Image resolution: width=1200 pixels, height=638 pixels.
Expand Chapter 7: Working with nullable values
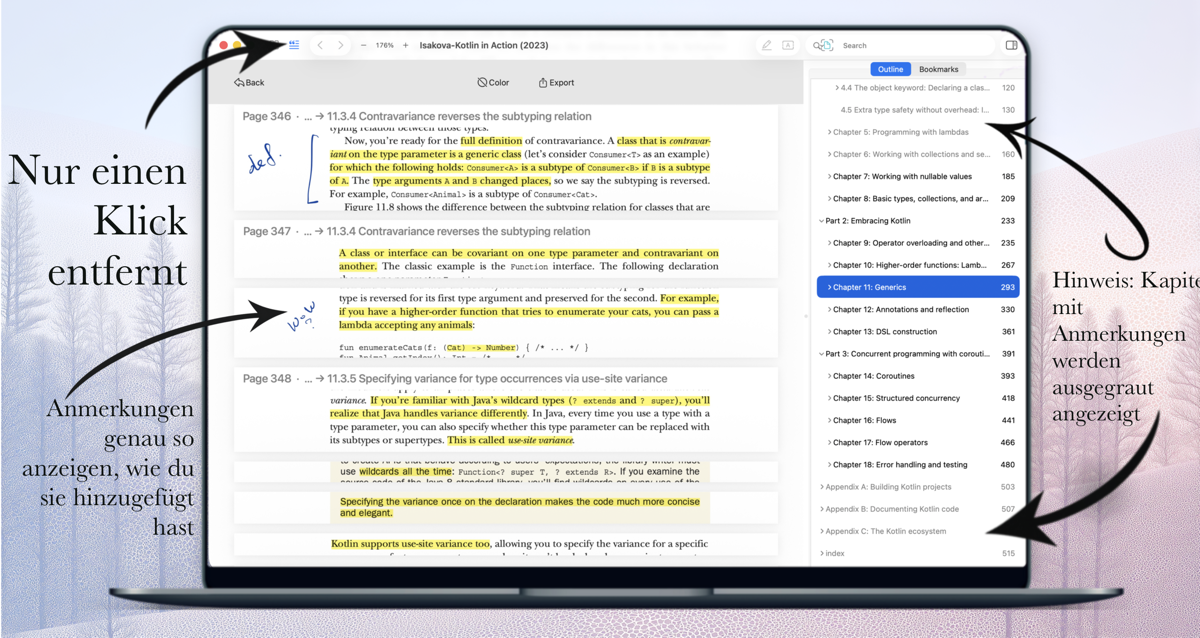coord(829,176)
